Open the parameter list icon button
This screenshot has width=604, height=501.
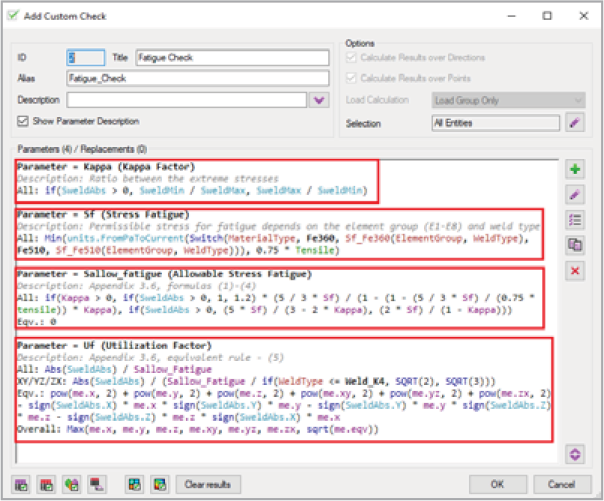575,220
